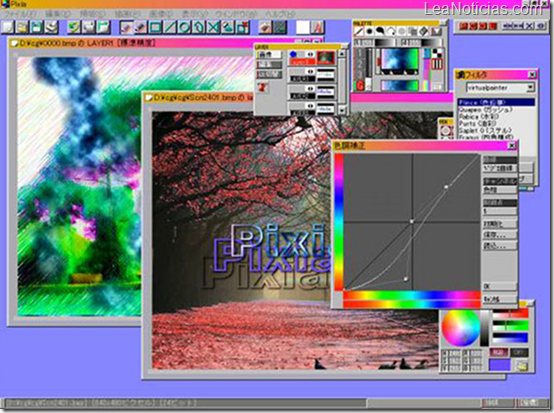The height and width of the screenshot is (413, 554).
Task: Select the paint bucket Fill tool
Action: [228, 27]
